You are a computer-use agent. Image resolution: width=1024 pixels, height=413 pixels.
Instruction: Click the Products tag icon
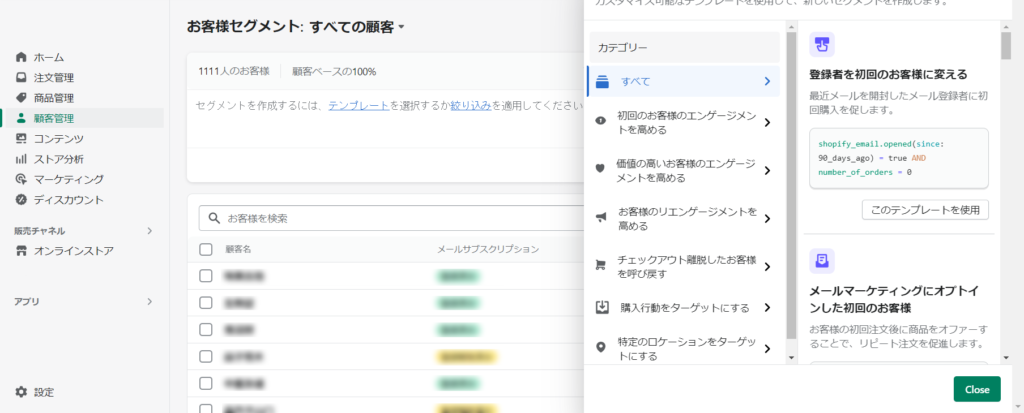pos(21,98)
